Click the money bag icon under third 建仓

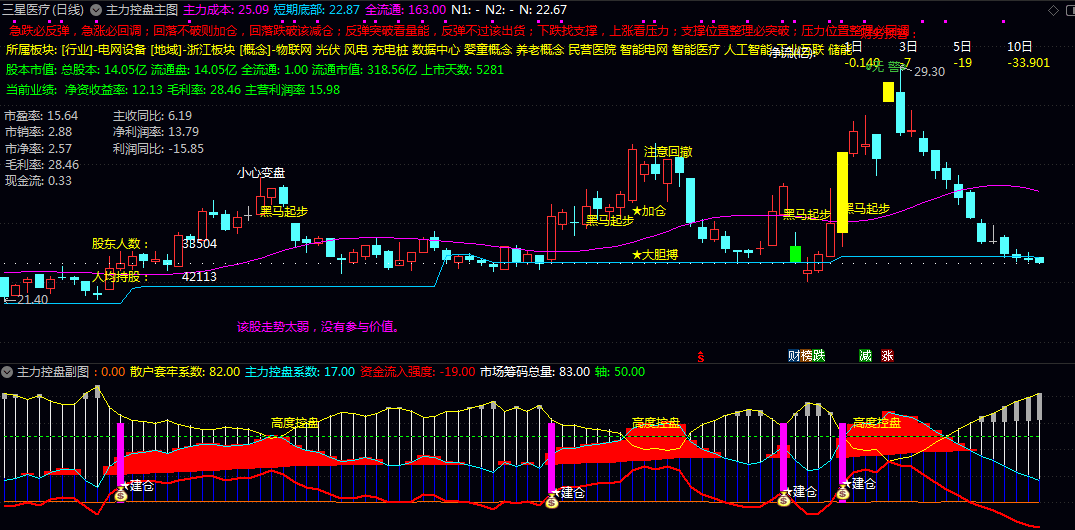(x=784, y=501)
